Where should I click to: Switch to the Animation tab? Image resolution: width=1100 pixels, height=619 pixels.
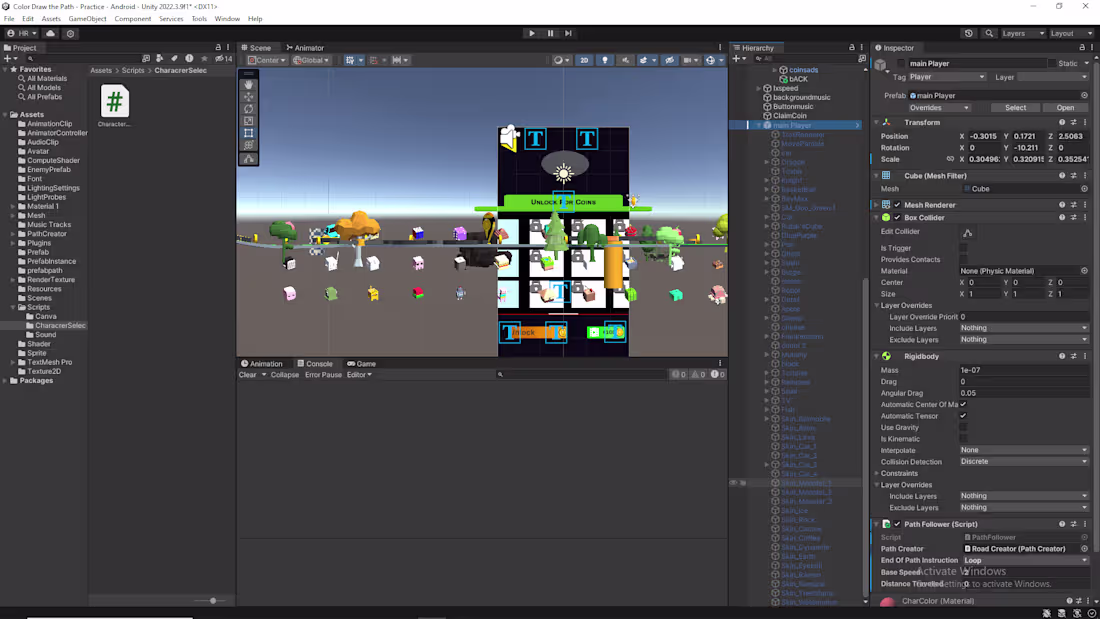(x=262, y=364)
